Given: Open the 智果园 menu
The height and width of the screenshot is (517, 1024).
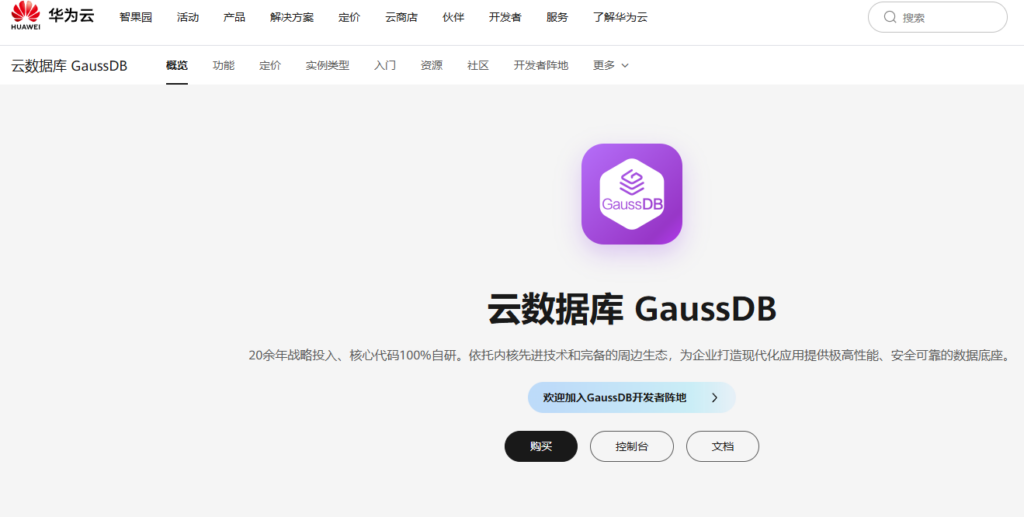Looking at the screenshot, I should [135, 18].
